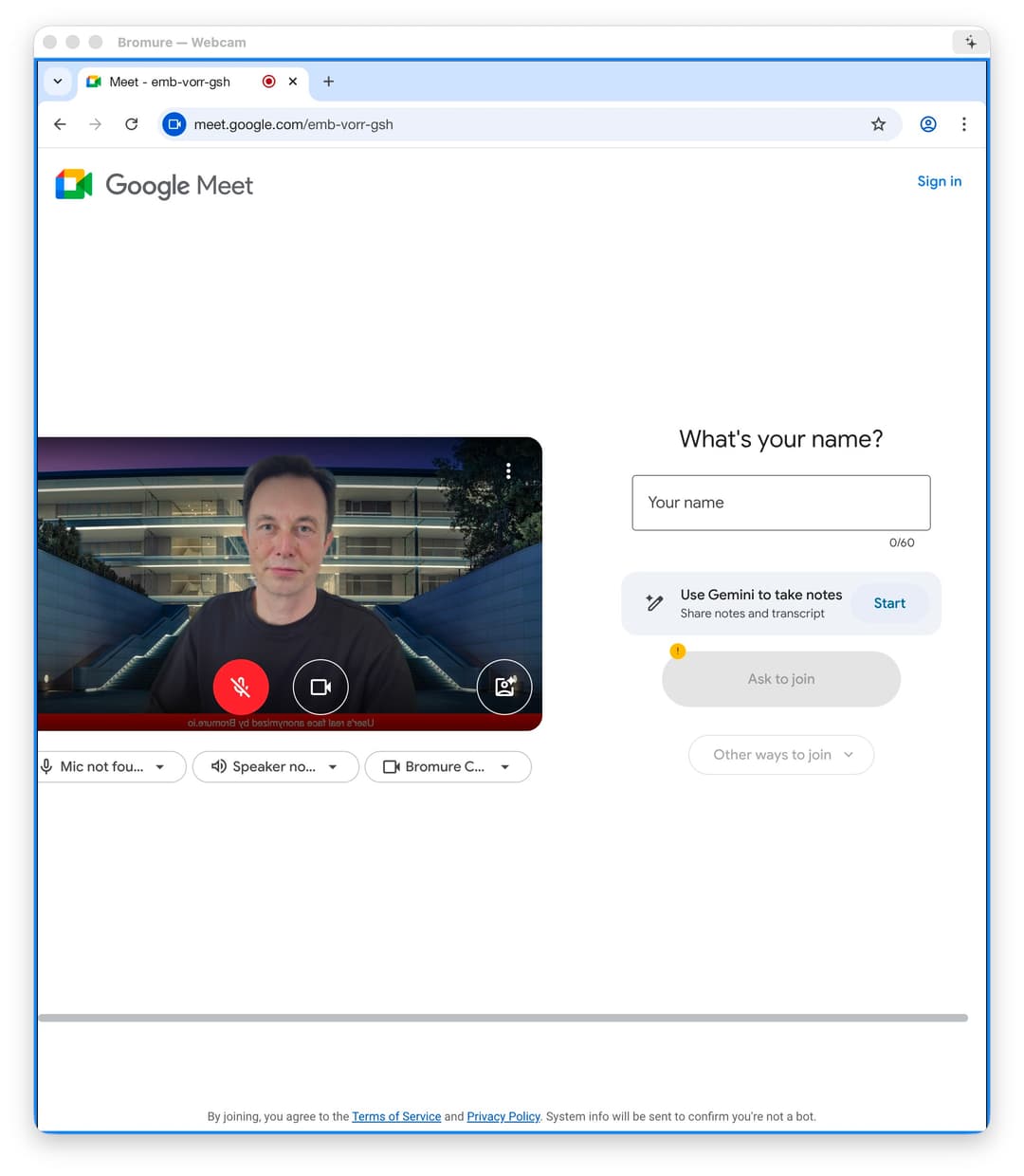Viewport: 1024px width, 1176px height.
Task: Unmute the microphone in the preview
Action: 241,687
